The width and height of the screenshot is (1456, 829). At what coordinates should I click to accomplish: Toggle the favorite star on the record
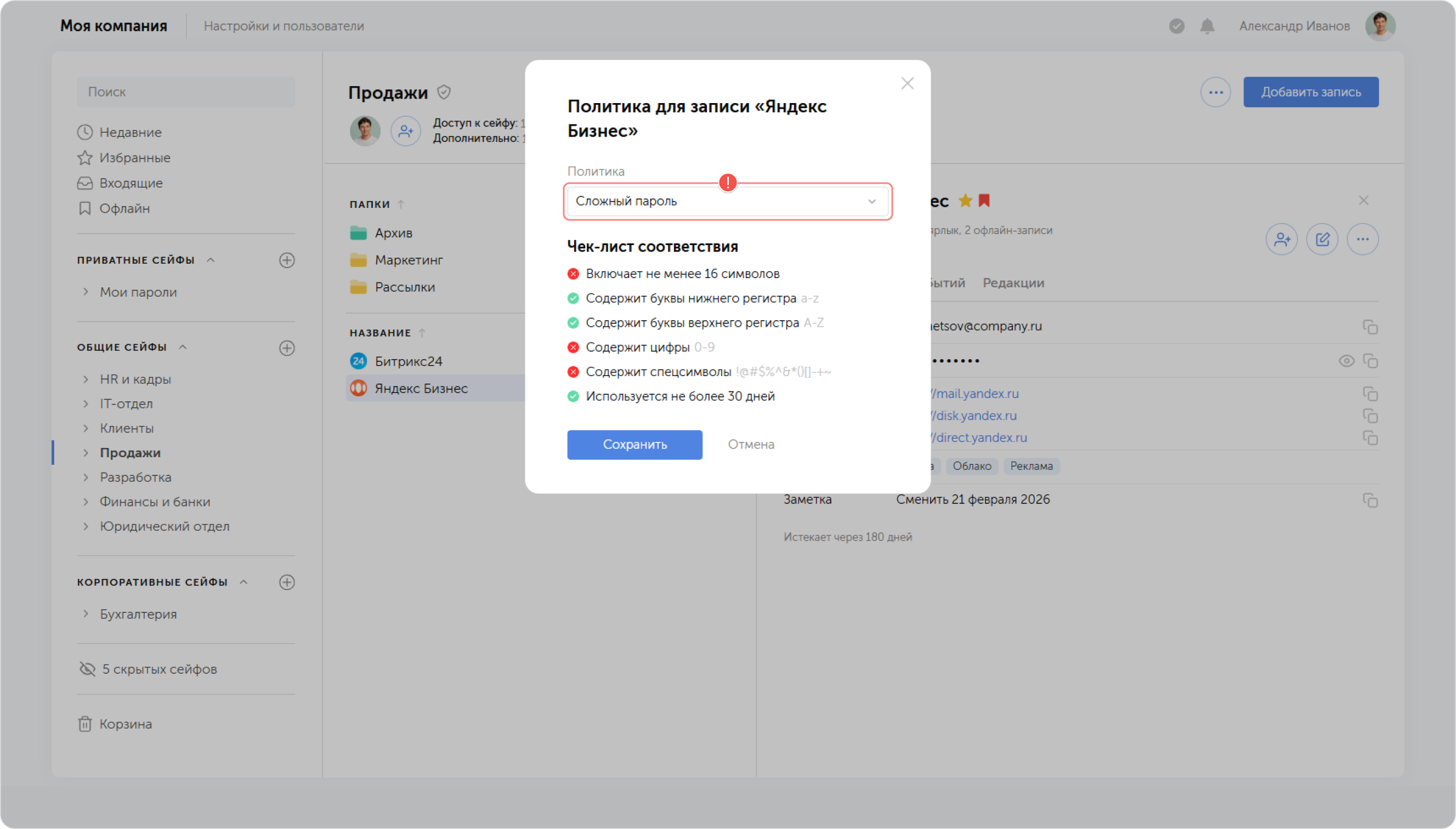[x=965, y=201]
